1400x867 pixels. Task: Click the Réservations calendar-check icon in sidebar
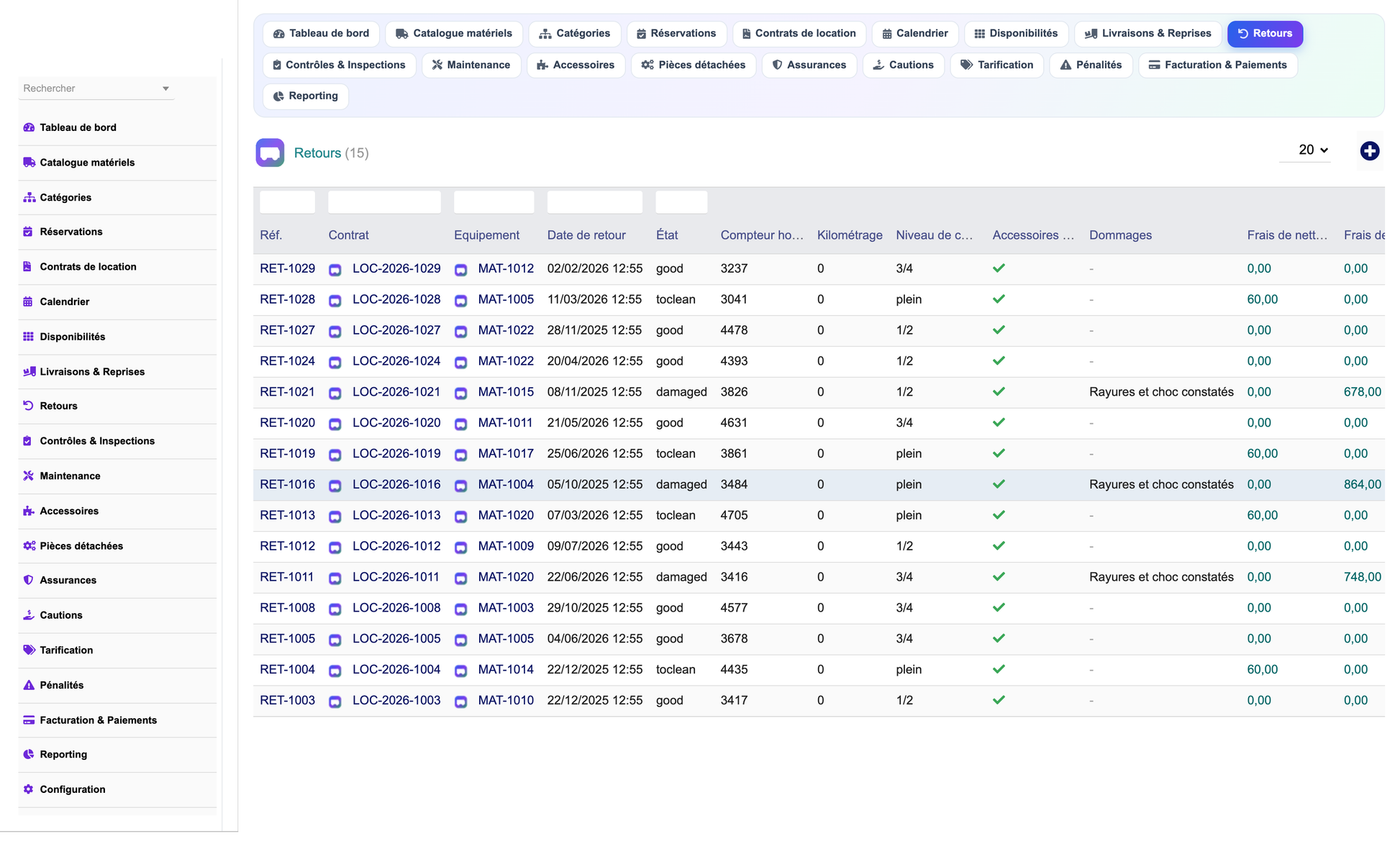(28, 232)
